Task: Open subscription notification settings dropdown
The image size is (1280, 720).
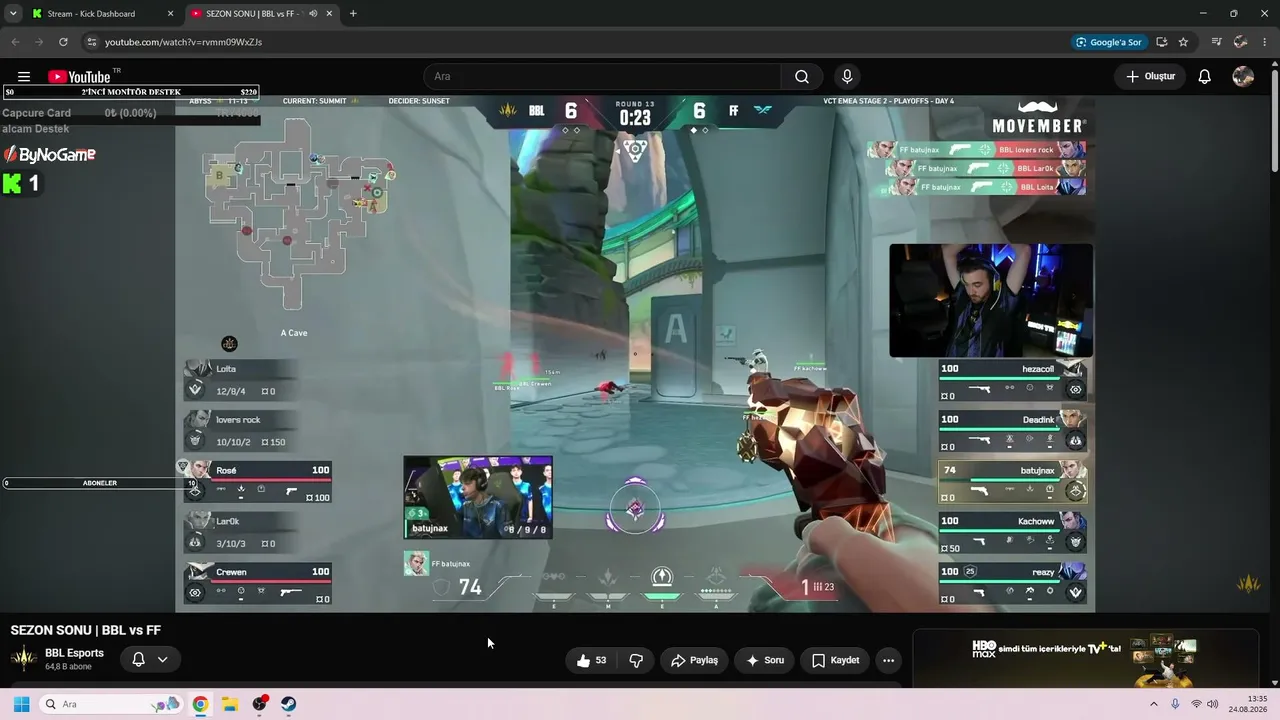Action: 150,659
